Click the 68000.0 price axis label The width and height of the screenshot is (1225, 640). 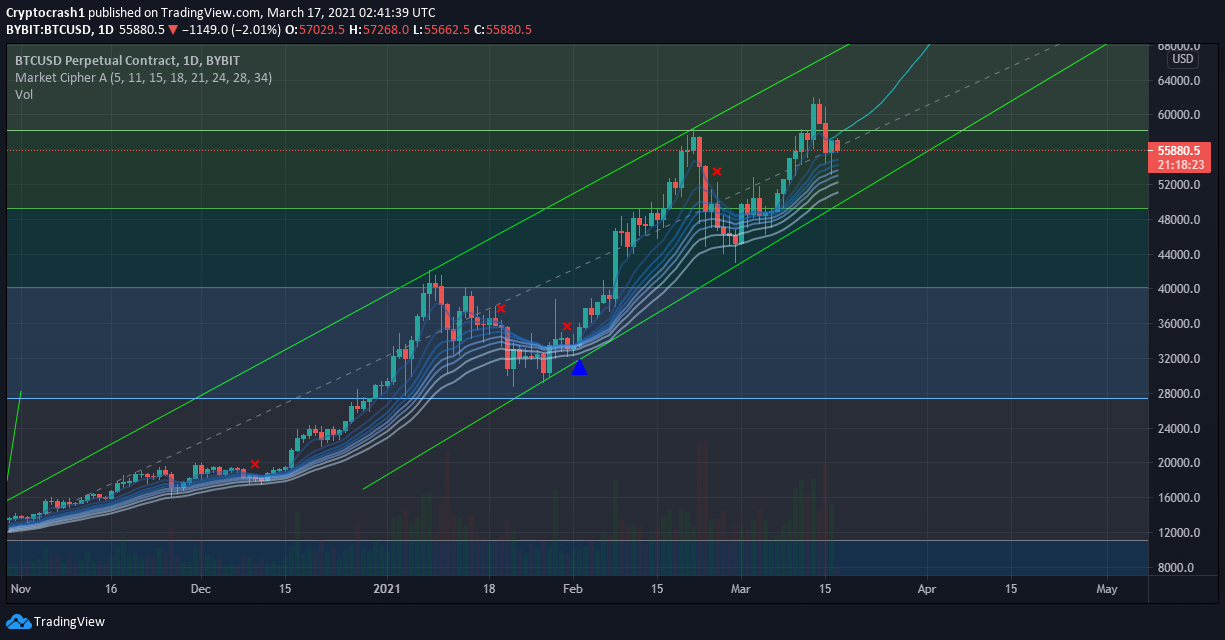click(x=1178, y=46)
